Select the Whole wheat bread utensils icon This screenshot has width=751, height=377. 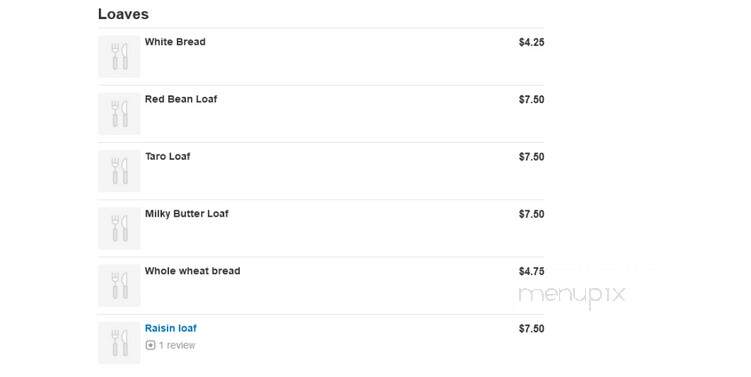point(119,286)
